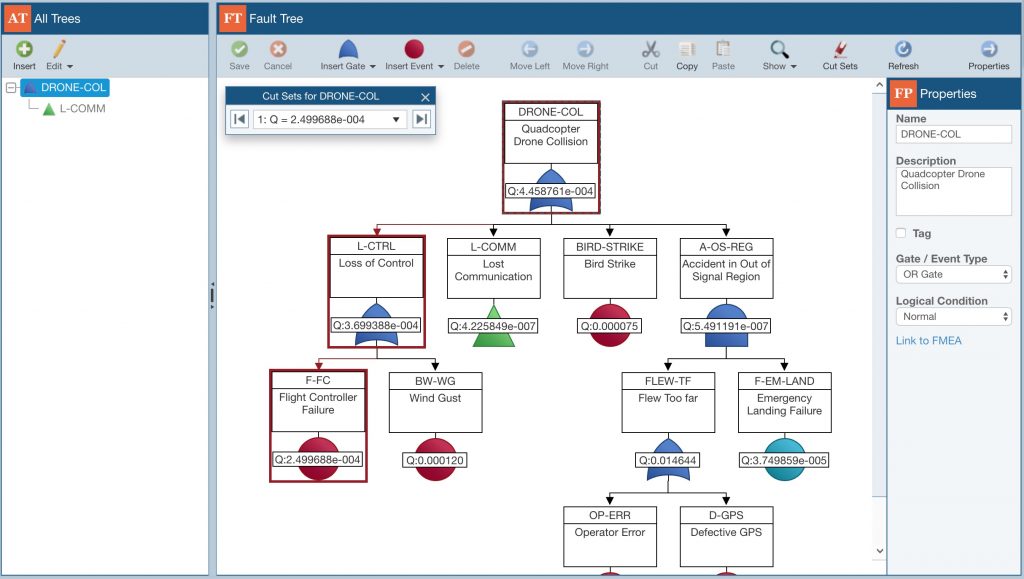Go to the last cut set

(x=421, y=119)
